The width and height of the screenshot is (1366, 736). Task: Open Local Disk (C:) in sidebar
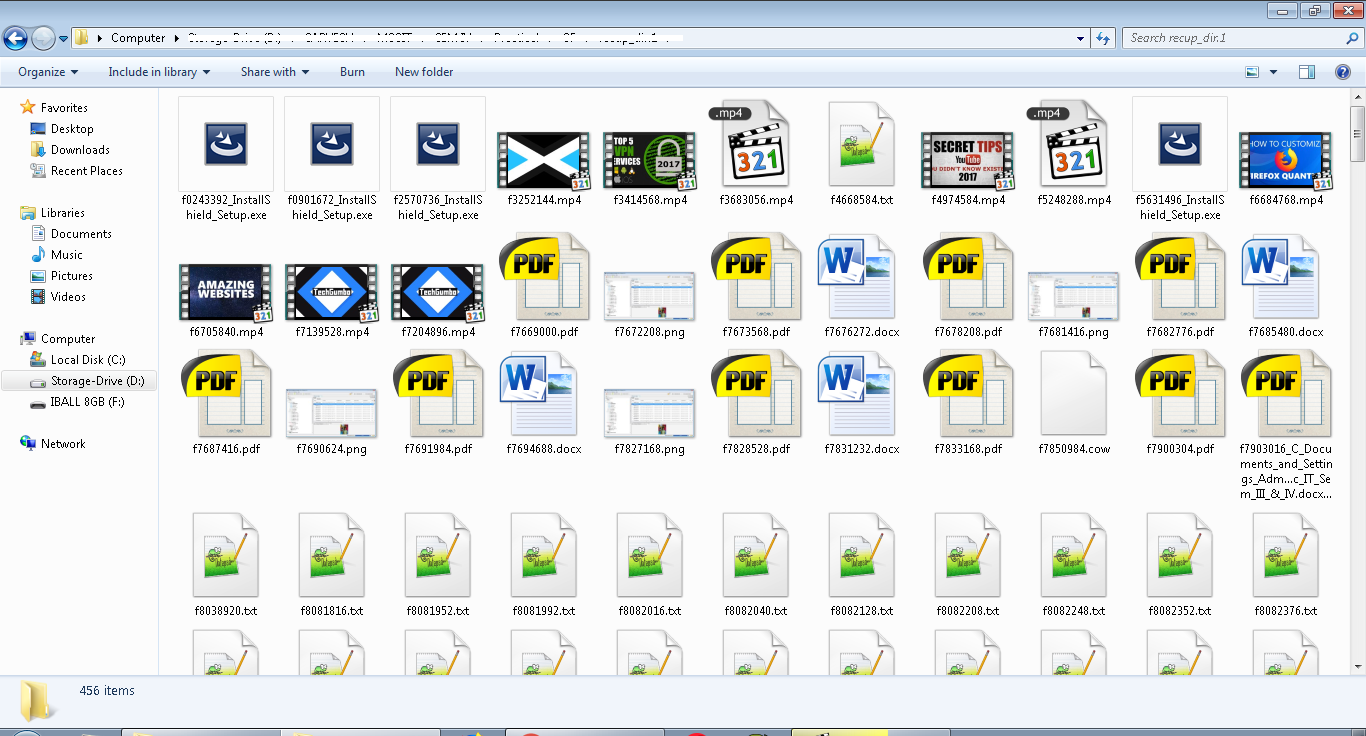pos(88,360)
